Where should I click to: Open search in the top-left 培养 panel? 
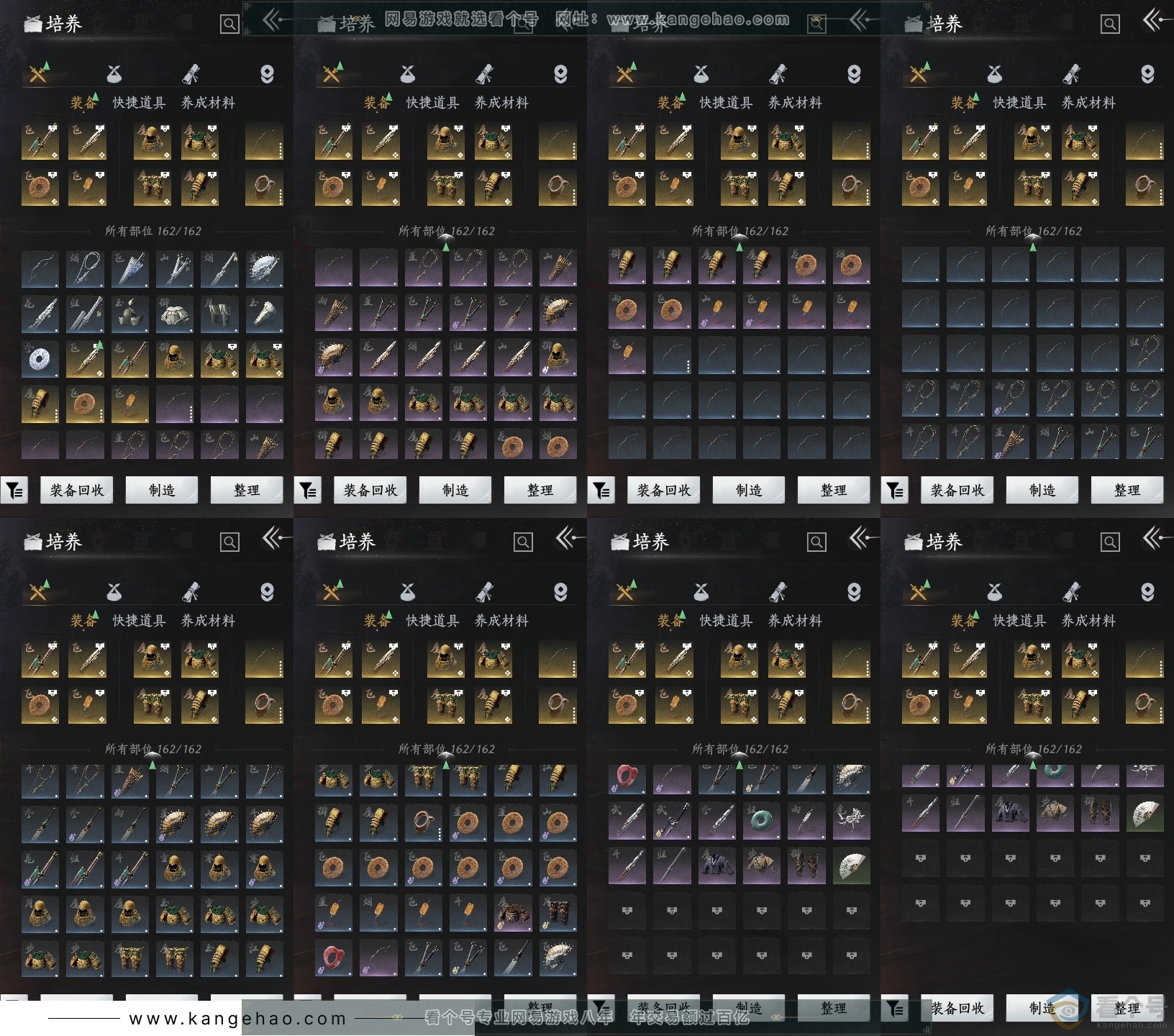[229, 24]
